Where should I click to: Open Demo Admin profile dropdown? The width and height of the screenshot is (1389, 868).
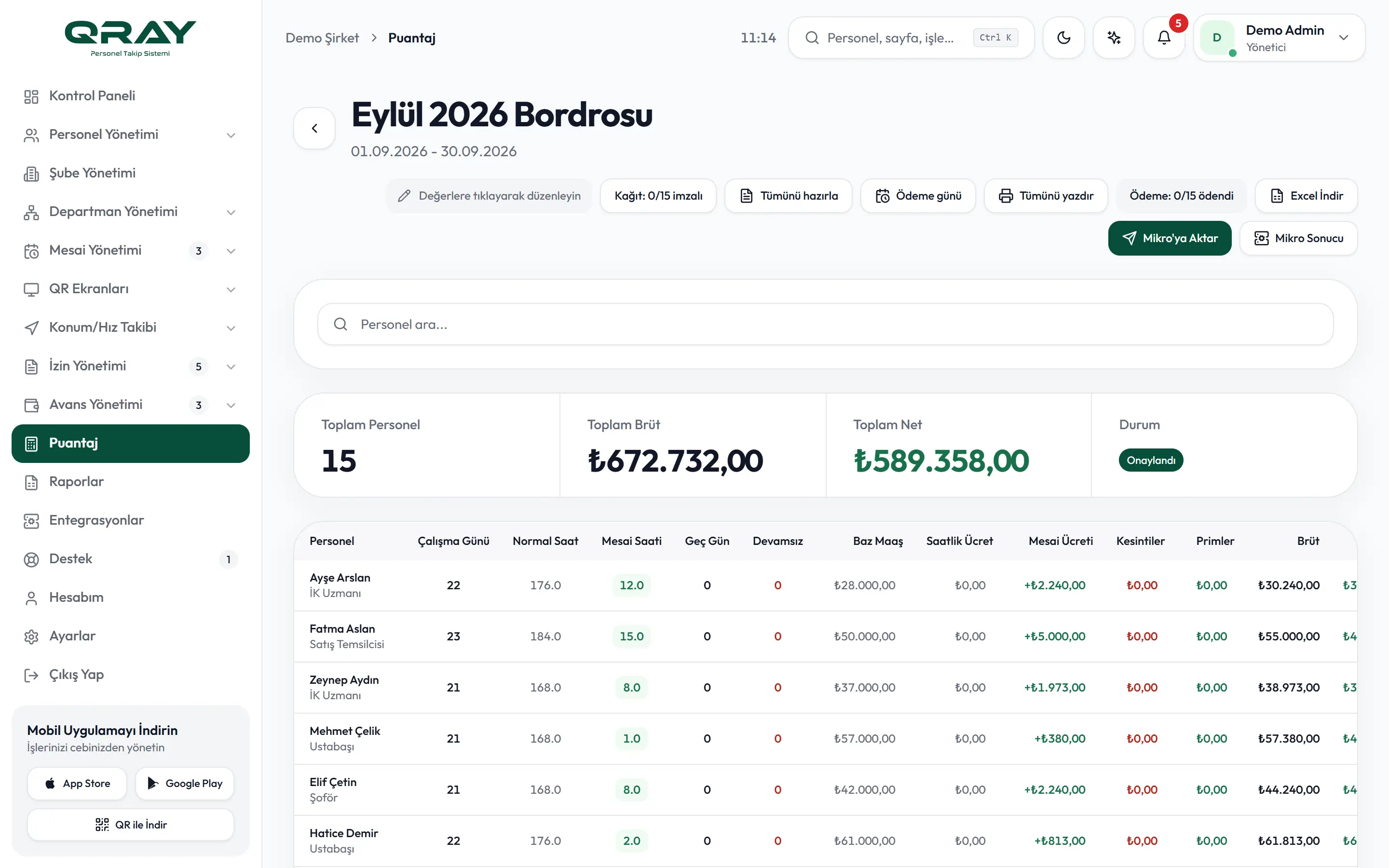pyautogui.click(x=1280, y=38)
